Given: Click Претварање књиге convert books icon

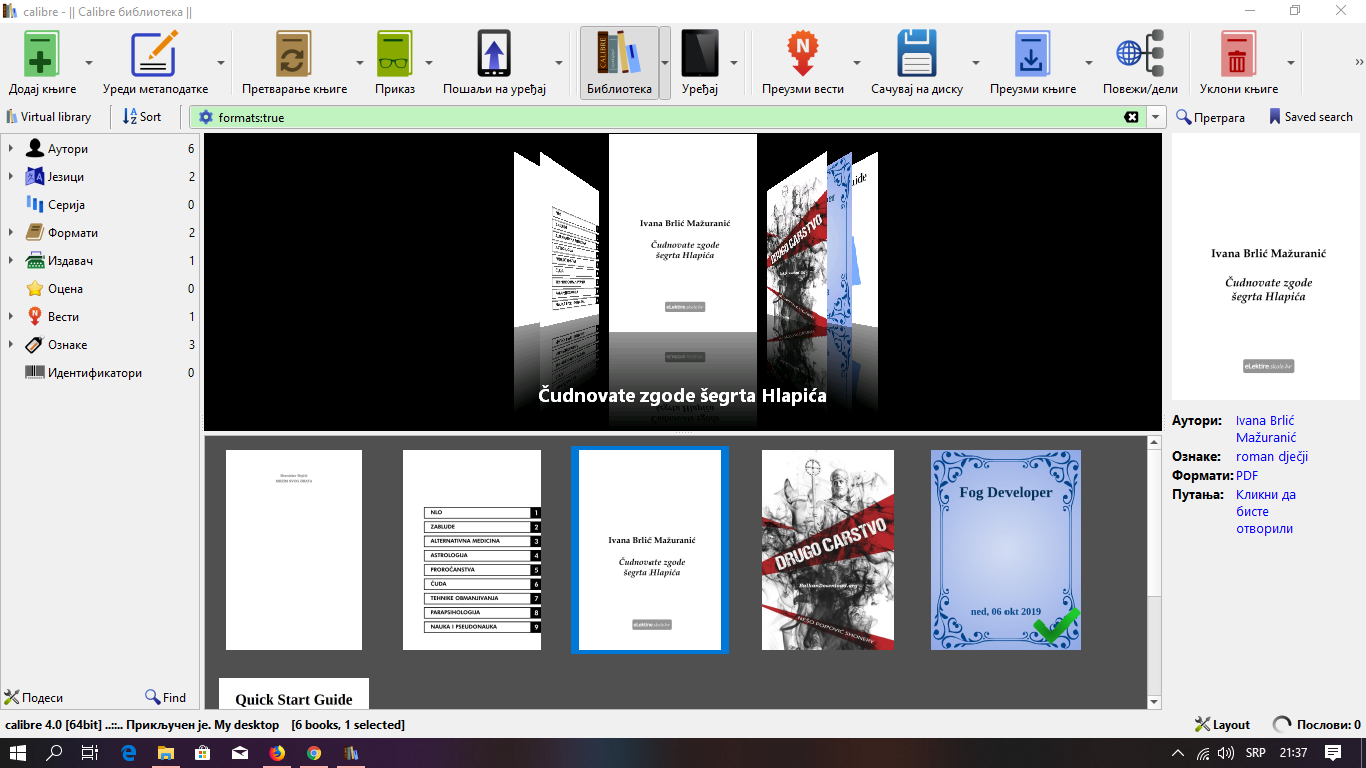Looking at the screenshot, I should coord(295,53).
